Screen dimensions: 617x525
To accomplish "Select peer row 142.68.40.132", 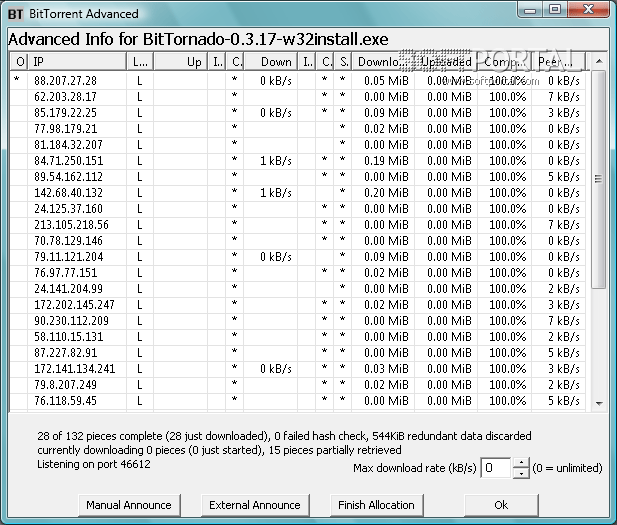I will pyautogui.click(x=298, y=193).
